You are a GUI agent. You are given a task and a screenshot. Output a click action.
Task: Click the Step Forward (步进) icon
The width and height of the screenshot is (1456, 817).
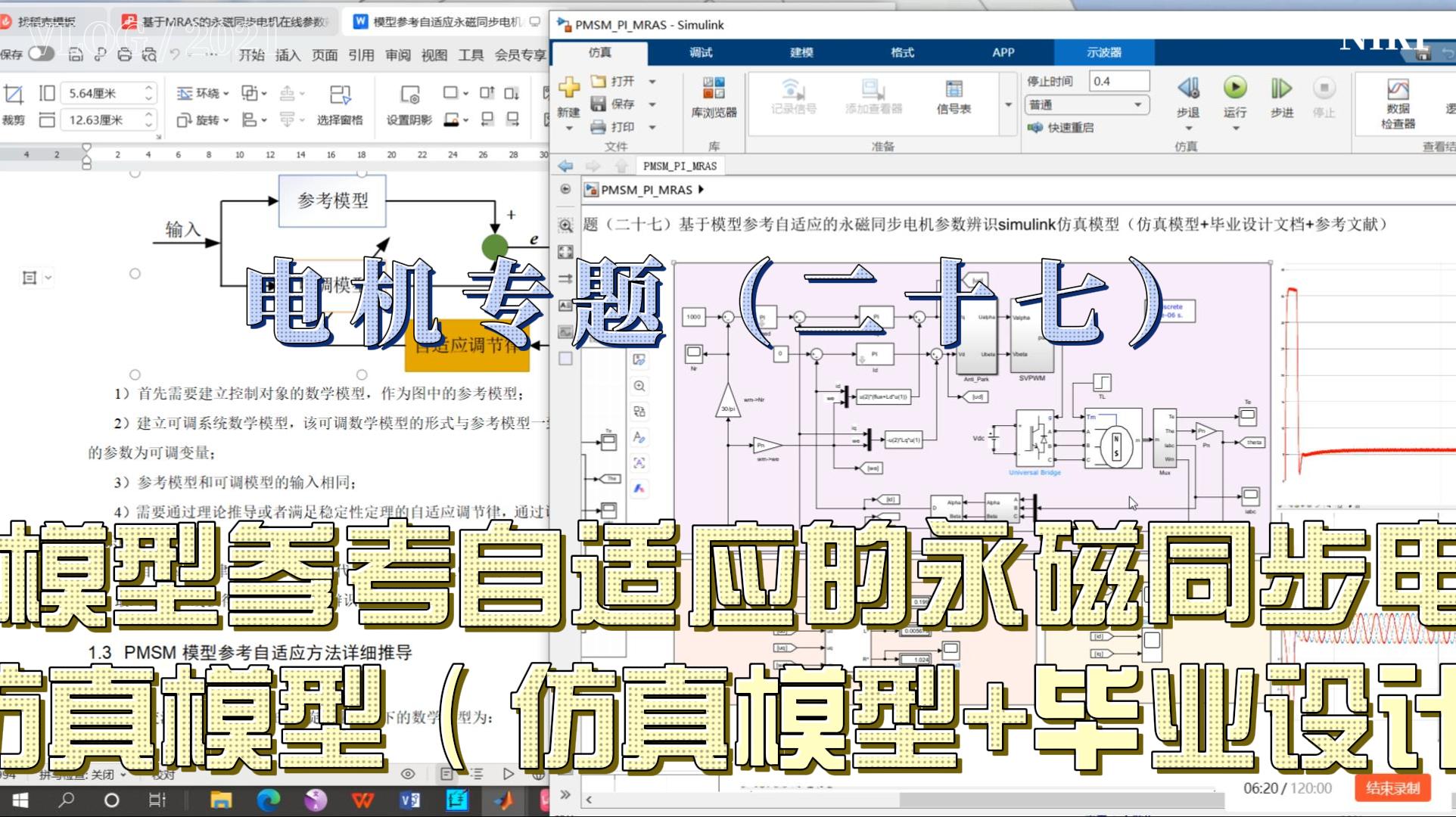(x=1281, y=89)
